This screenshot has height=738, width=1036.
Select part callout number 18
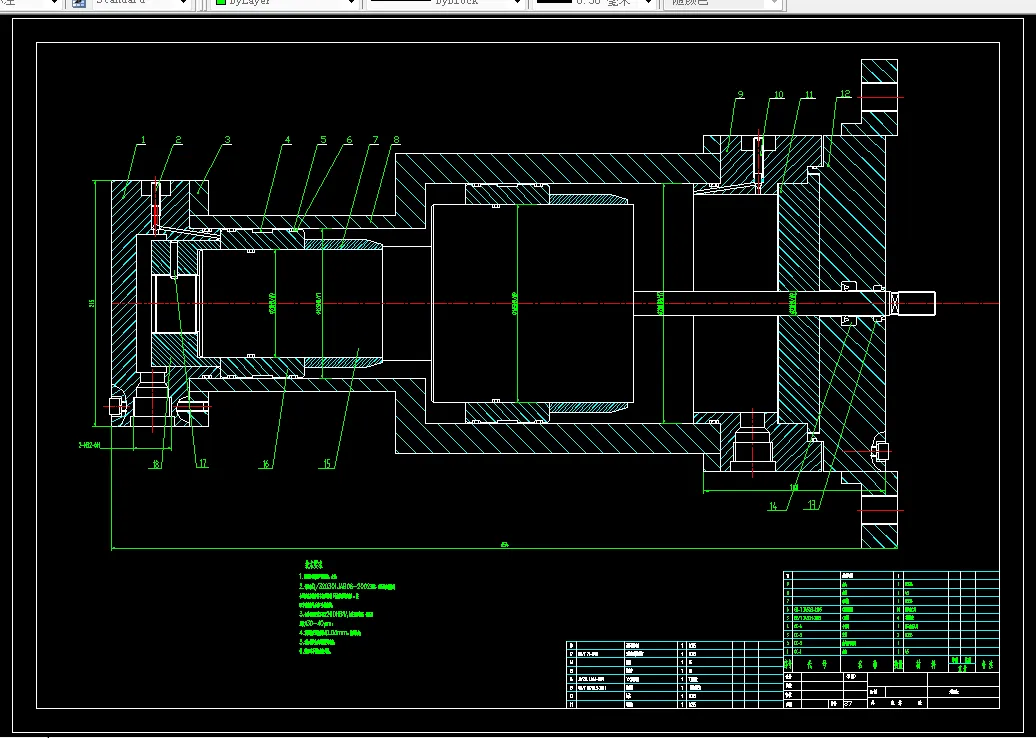[156, 464]
